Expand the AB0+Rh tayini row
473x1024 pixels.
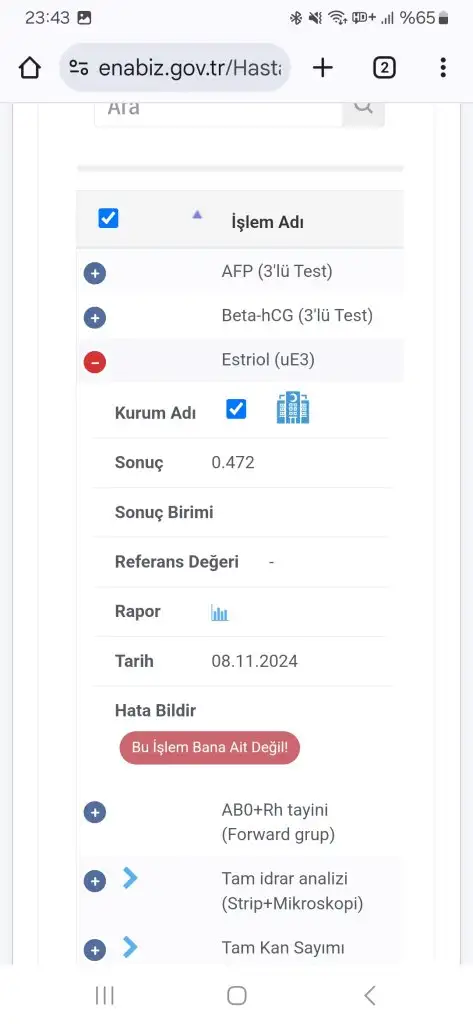point(95,812)
